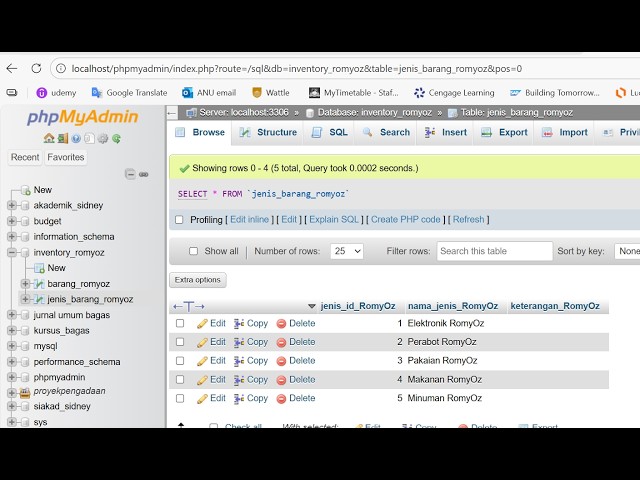
Task: Click the log out icon beside Home
Action: [62, 138]
